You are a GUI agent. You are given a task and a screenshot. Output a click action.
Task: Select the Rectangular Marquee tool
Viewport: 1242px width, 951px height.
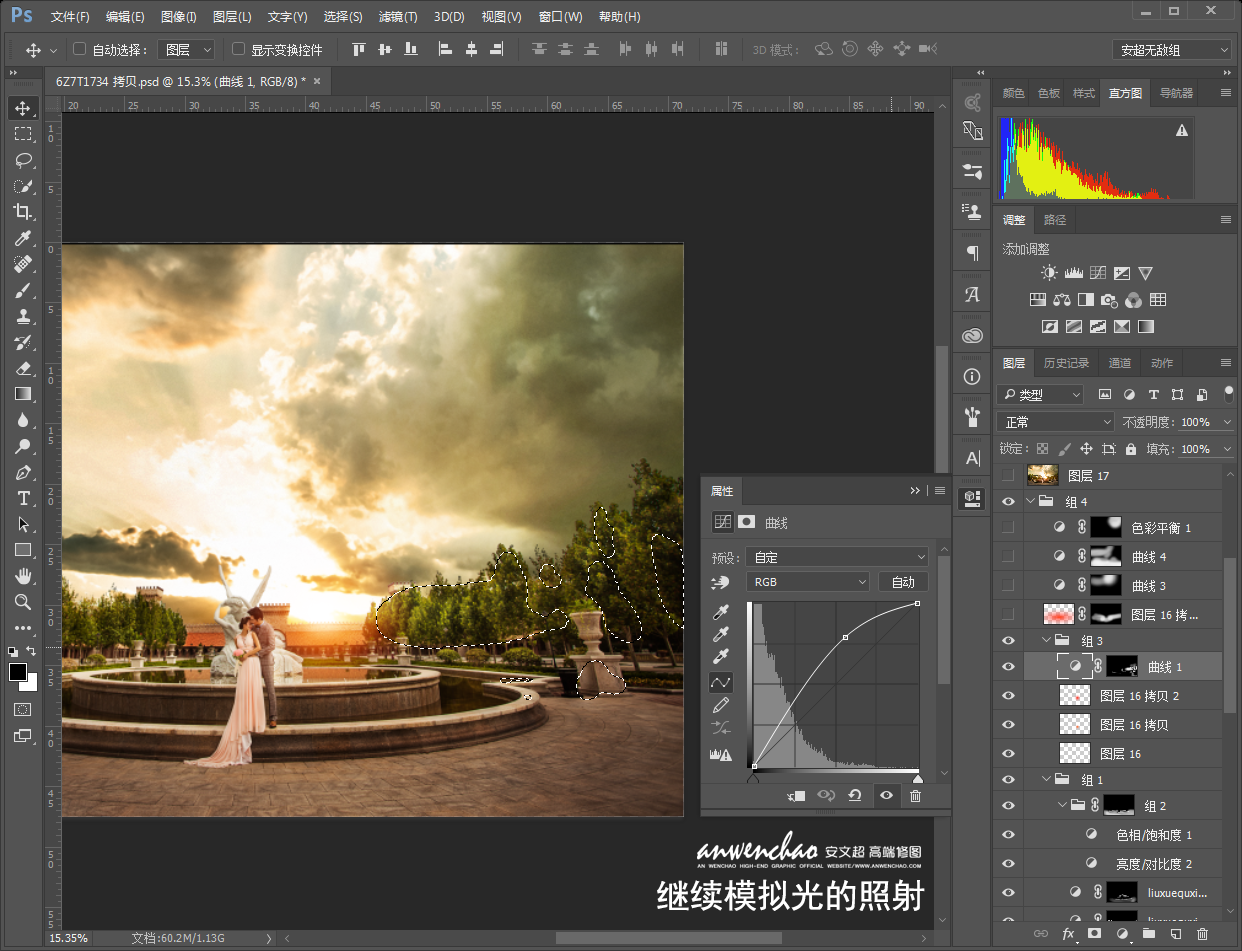[x=23, y=134]
